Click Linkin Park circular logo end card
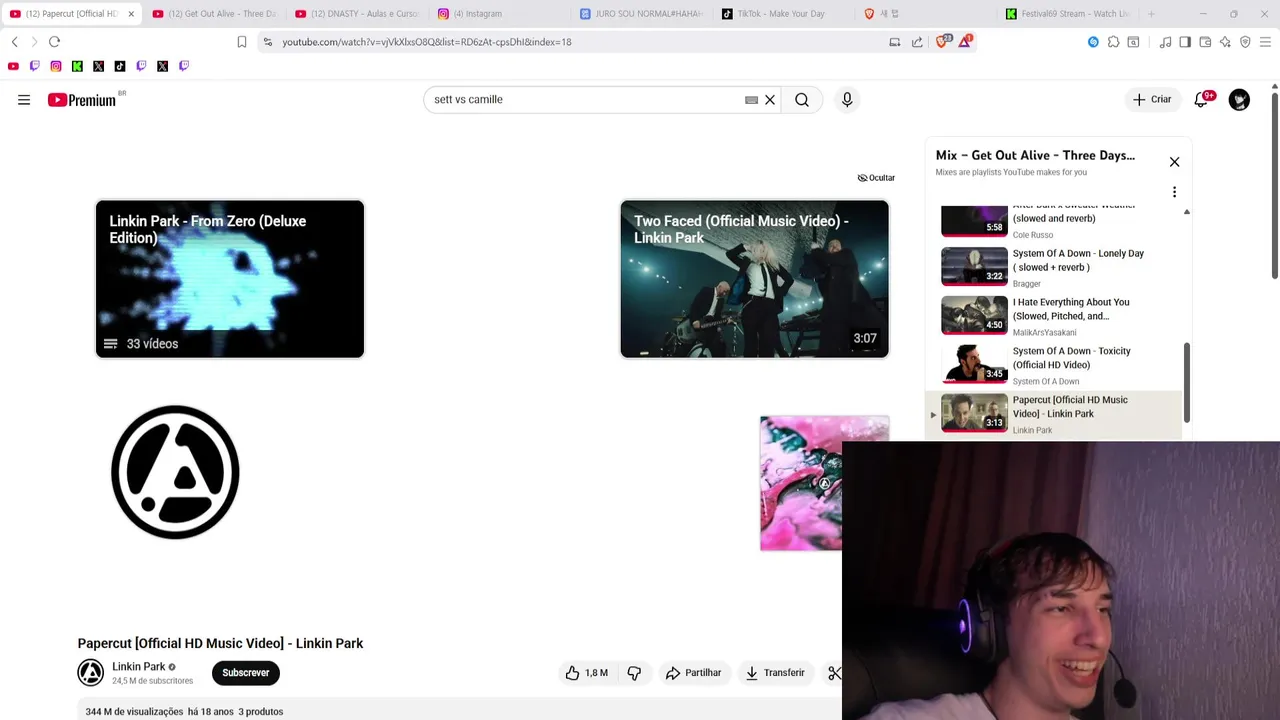1280x720 pixels. click(175, 472)
